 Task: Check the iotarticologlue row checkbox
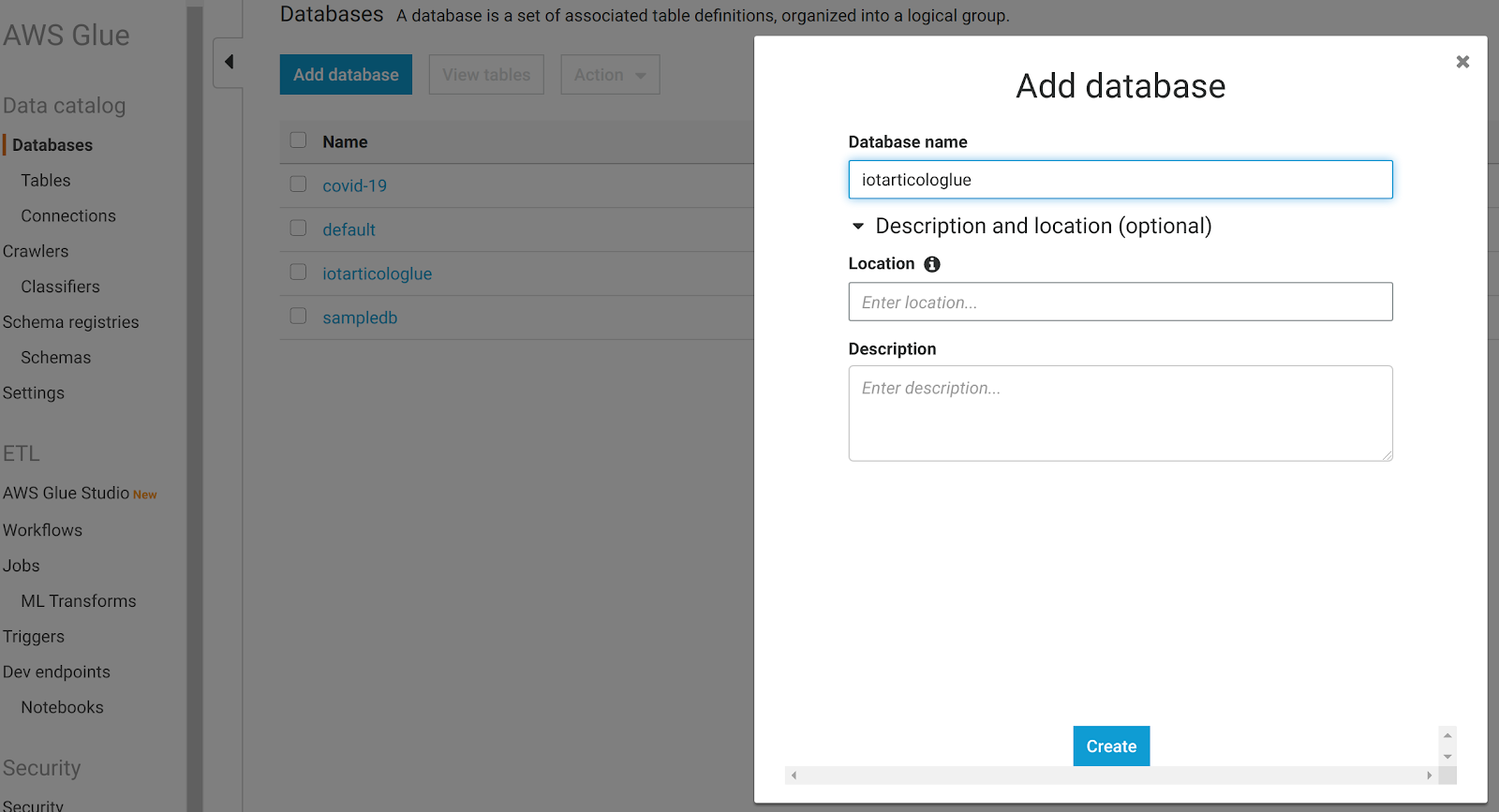point(298,273)
